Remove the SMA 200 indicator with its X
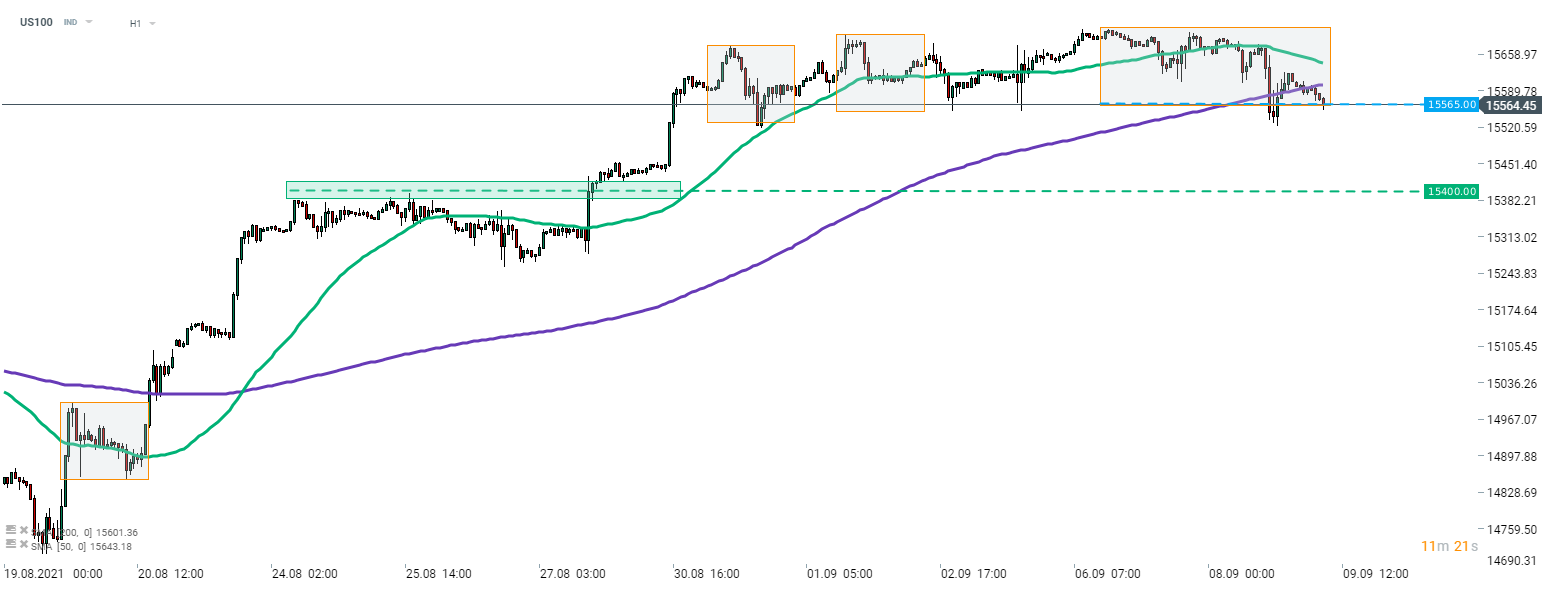1546x590 pixels. pos(23,531)
